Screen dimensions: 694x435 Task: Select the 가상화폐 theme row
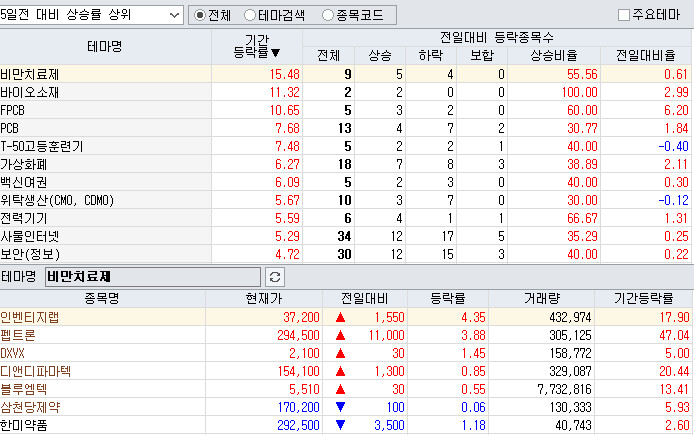[345, 164]
